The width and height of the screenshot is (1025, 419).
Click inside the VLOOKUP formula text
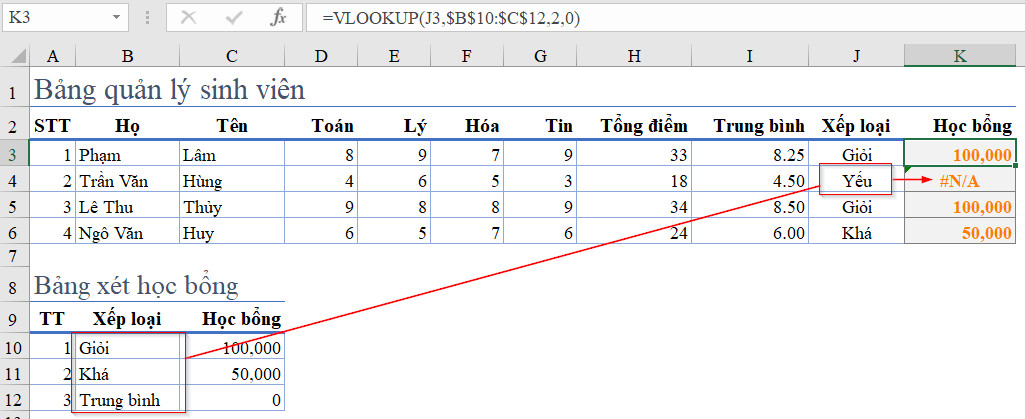point(450,18)
